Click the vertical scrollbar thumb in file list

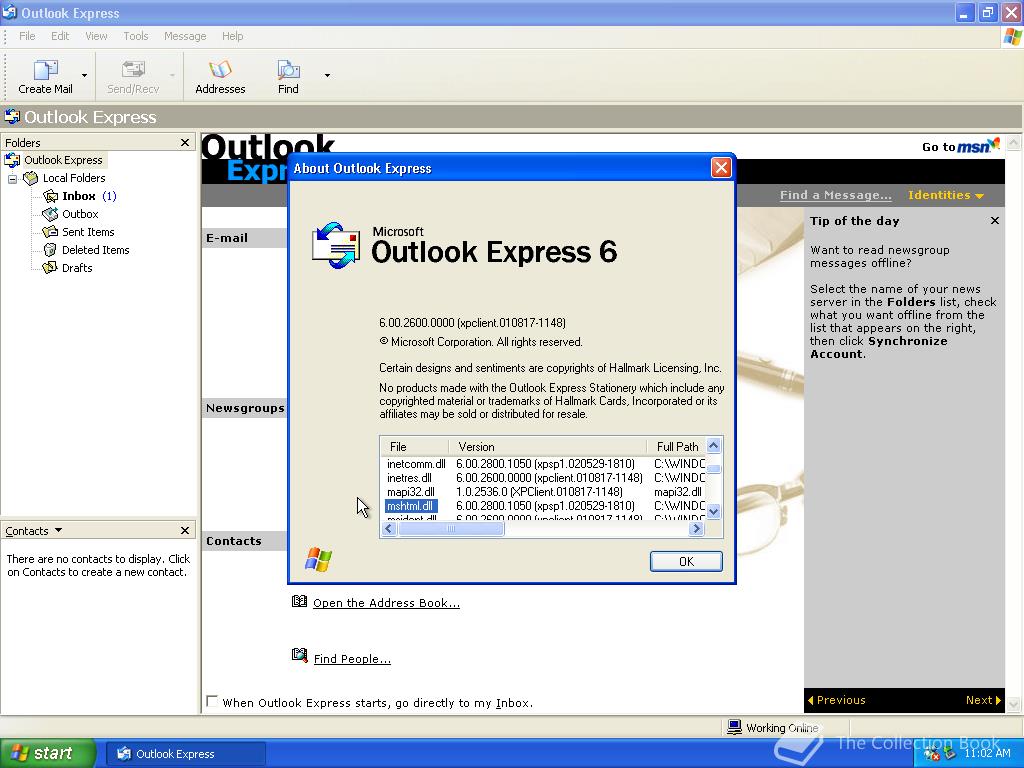point(714,469)
